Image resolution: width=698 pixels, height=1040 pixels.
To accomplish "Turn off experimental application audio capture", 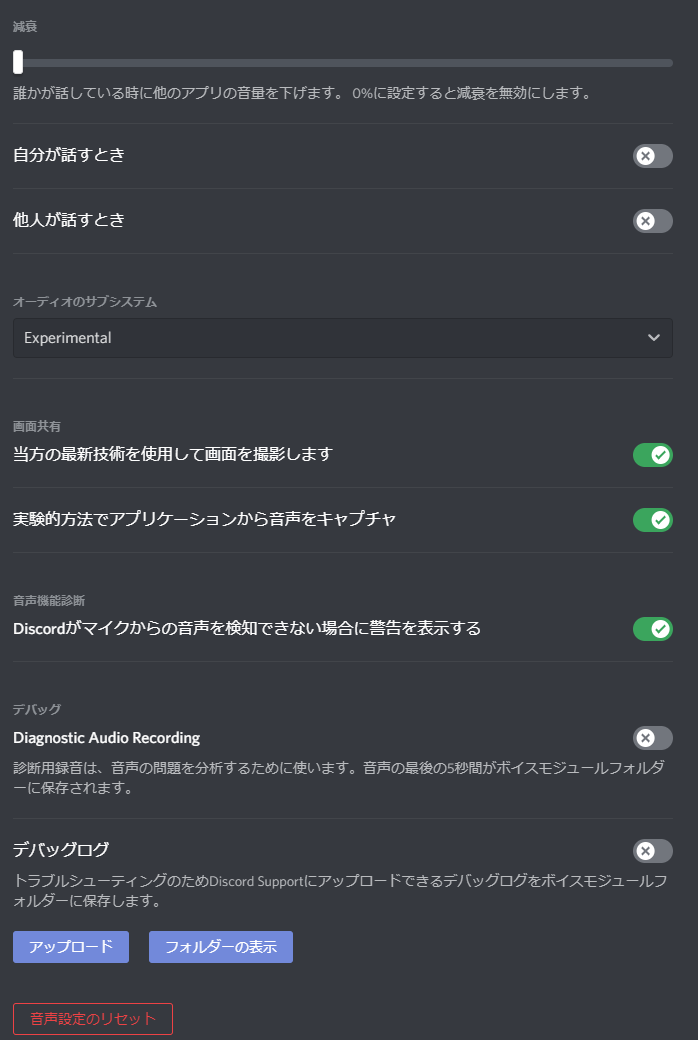I will [652, 520].
